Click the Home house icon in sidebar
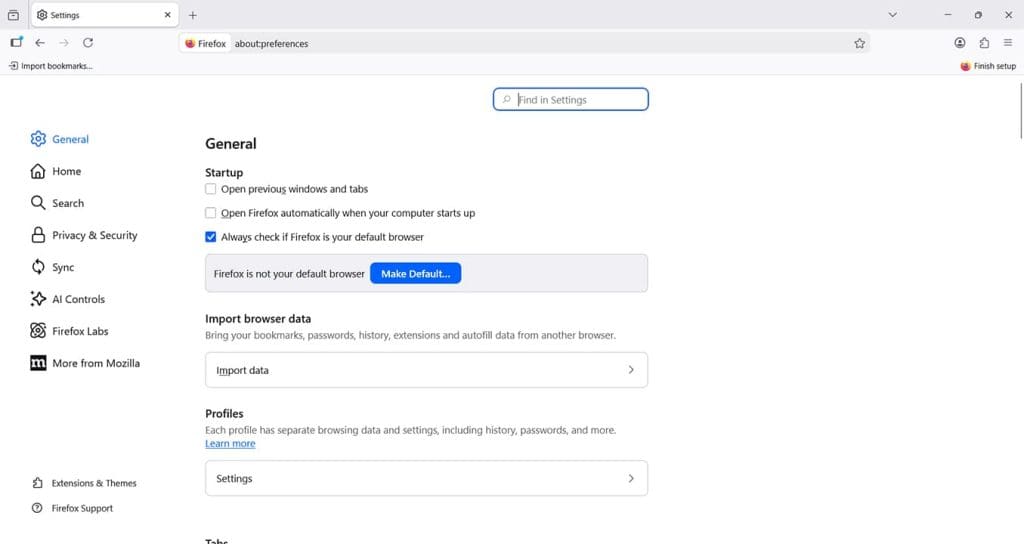 tap(38, 171)
